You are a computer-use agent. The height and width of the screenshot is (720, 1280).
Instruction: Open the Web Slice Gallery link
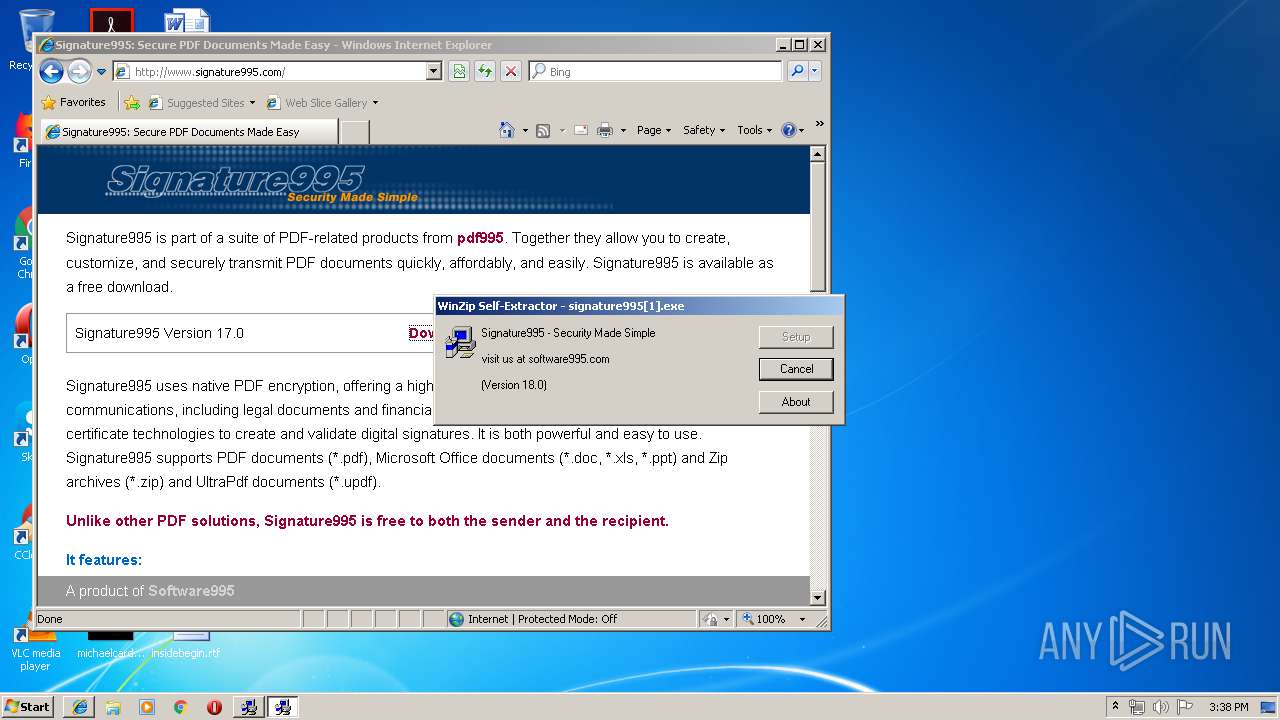[x=317, y=102]
